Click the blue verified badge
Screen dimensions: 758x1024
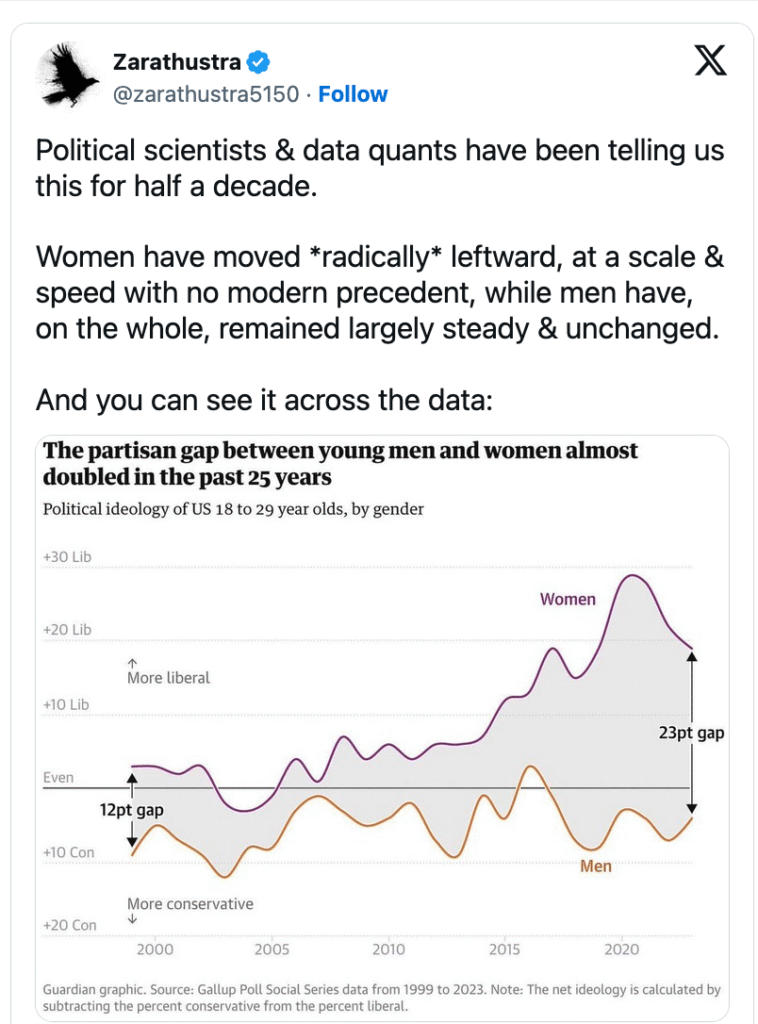coord(258,62)
